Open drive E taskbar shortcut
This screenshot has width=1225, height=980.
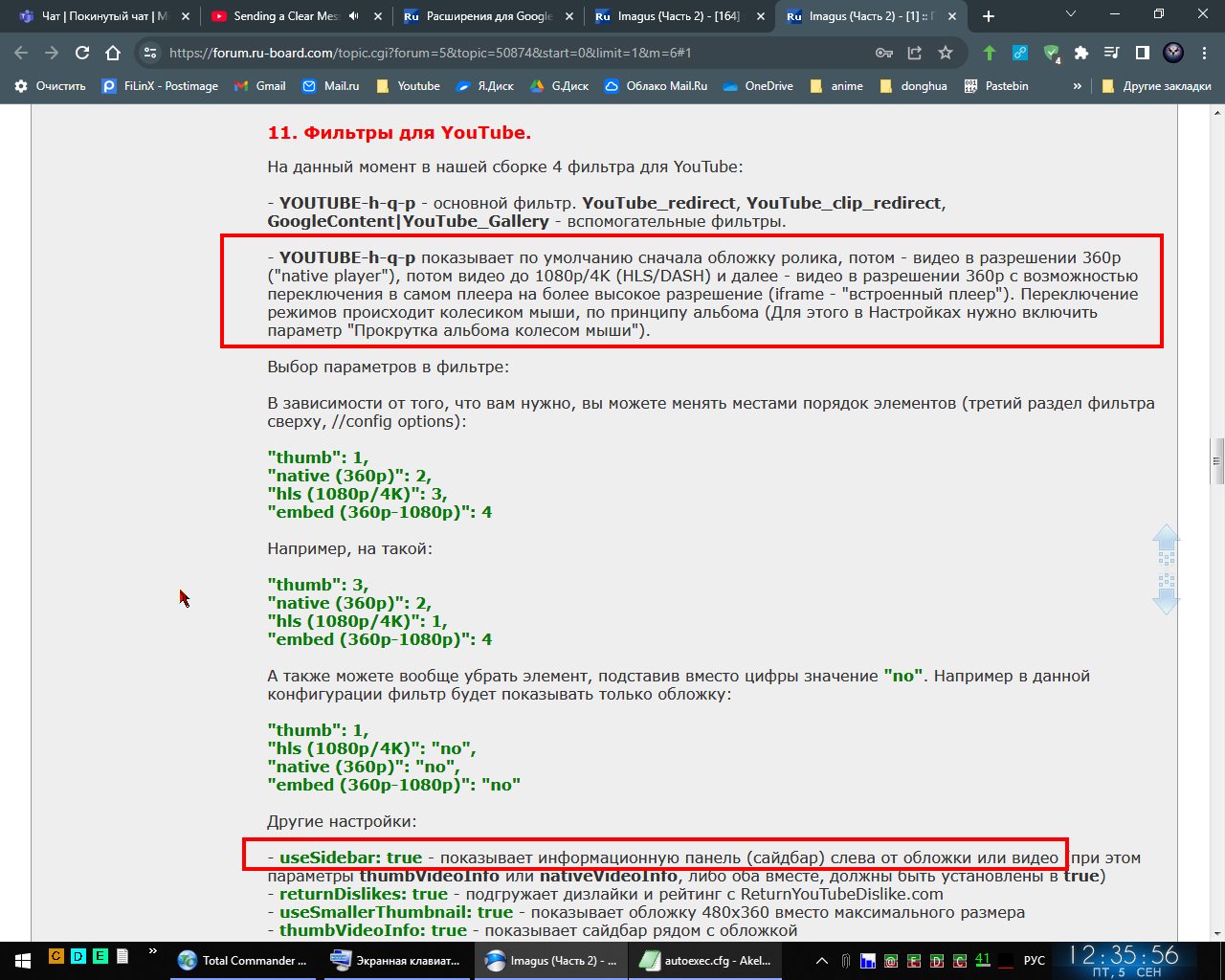[100, 955]
